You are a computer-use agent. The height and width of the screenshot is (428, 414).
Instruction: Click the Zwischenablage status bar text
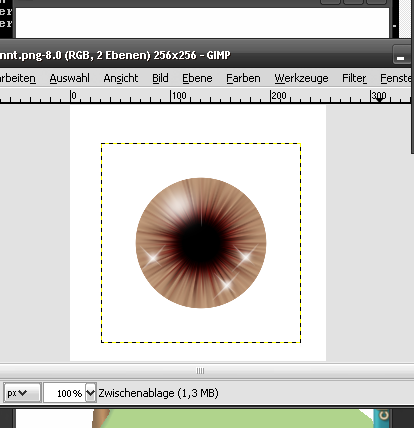158,393
